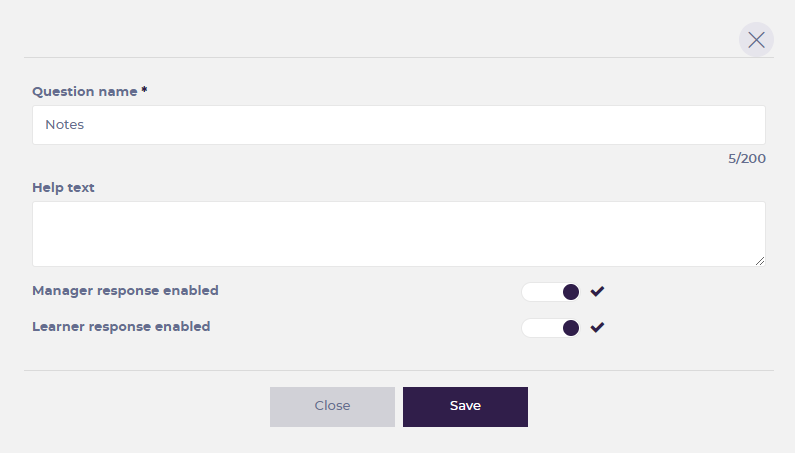Click the "Manager response enabled" label
Screen dimensions: 795x453
[125, 291]
